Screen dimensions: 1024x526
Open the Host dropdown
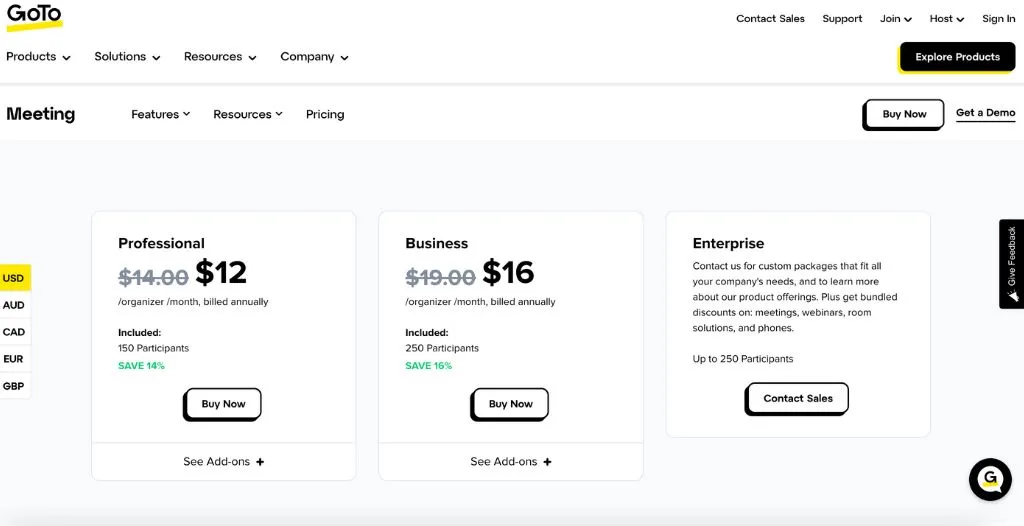pos(946,19)
